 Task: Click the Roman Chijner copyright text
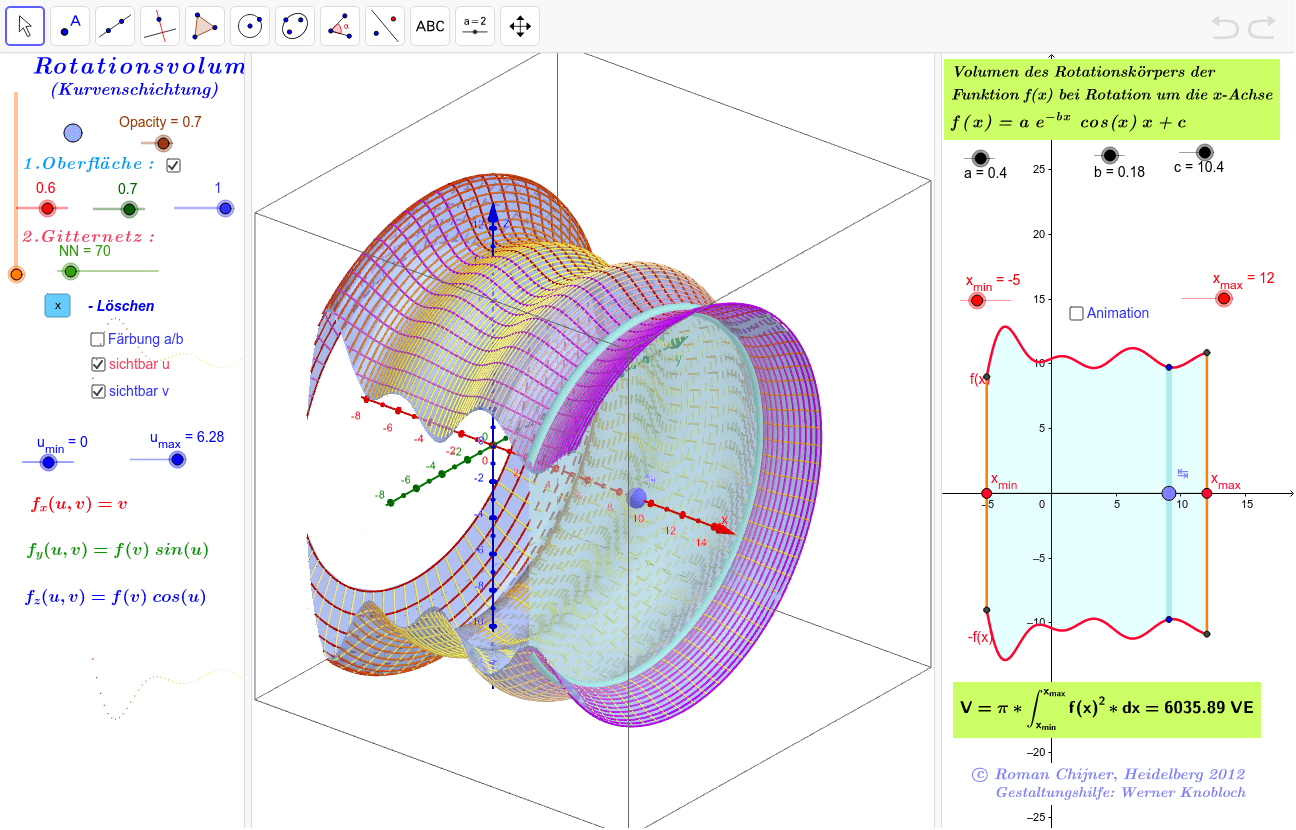click(x=1108, y=775)
